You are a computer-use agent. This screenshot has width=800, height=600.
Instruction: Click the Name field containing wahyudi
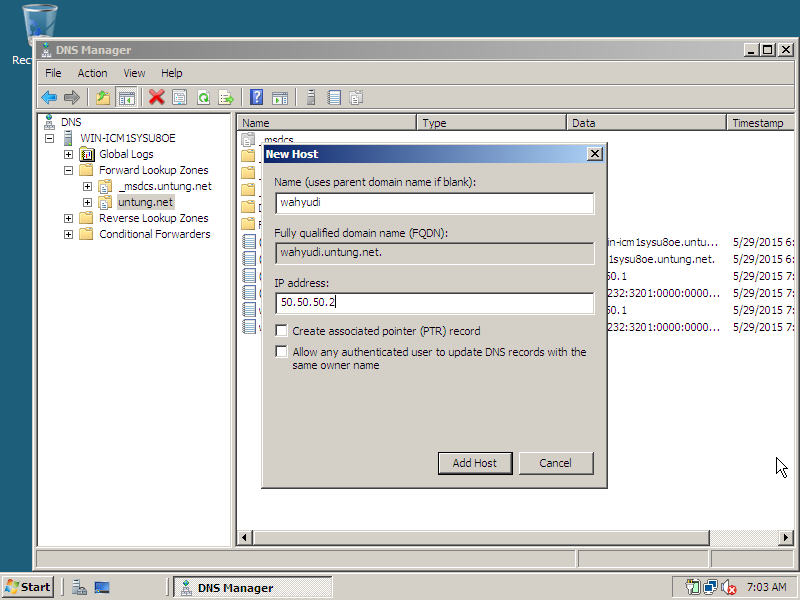click(x=434, y=203)
